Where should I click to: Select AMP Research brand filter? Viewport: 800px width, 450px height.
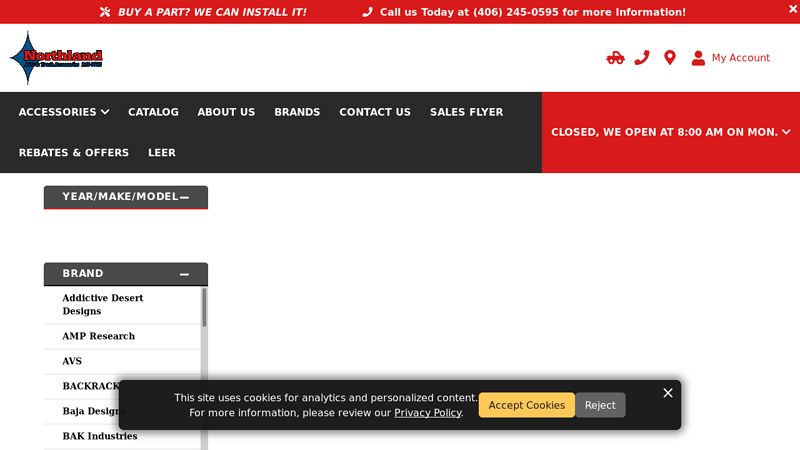pyautogui.click(x=98, y=336)
